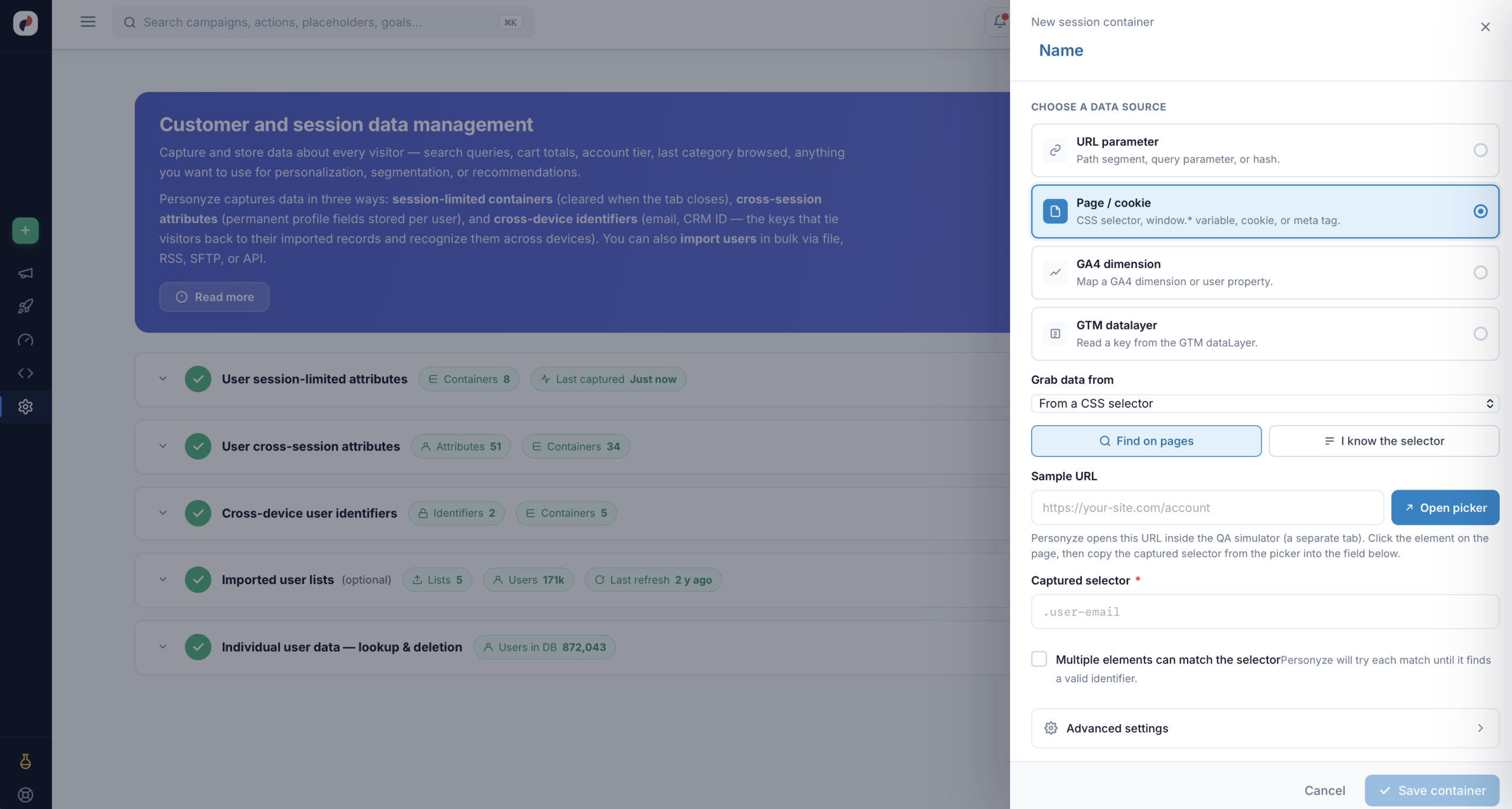This screenshot has width=1512, height=809.
Task: Expand Imported user lists row
Action: click(x=163, y=580)
